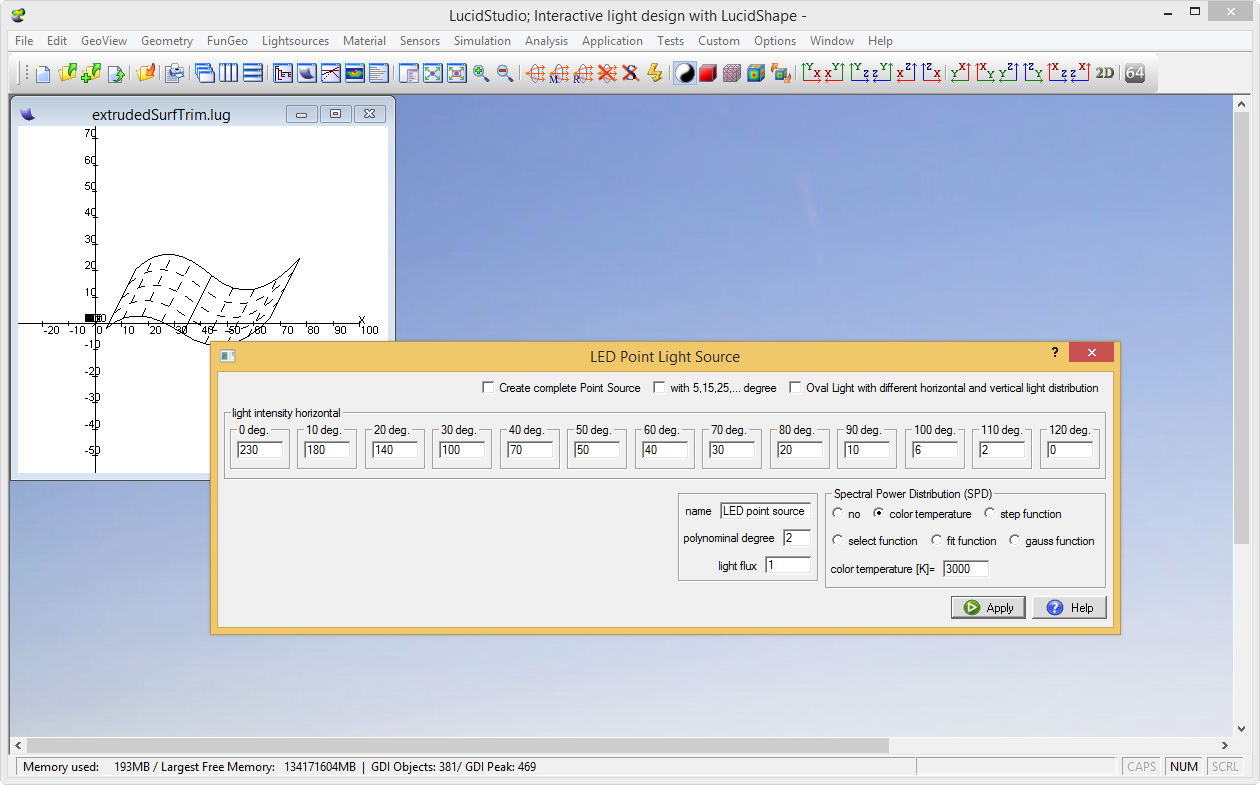This screenshot has width=1260, height=785.
Task: Click the Apply button
Action: point(988,607)
